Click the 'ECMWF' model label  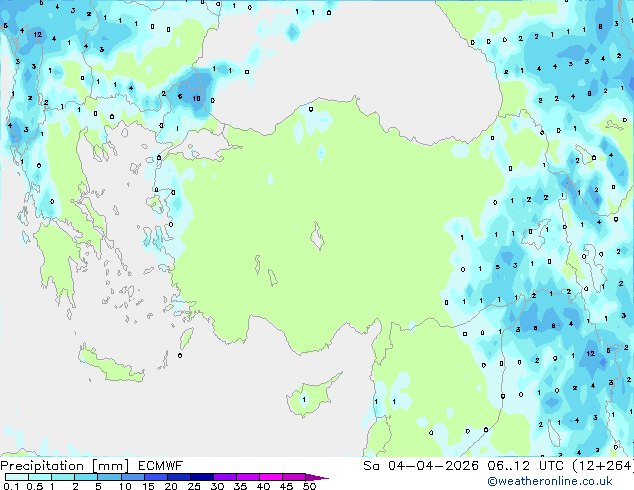(x=161, y=466)
